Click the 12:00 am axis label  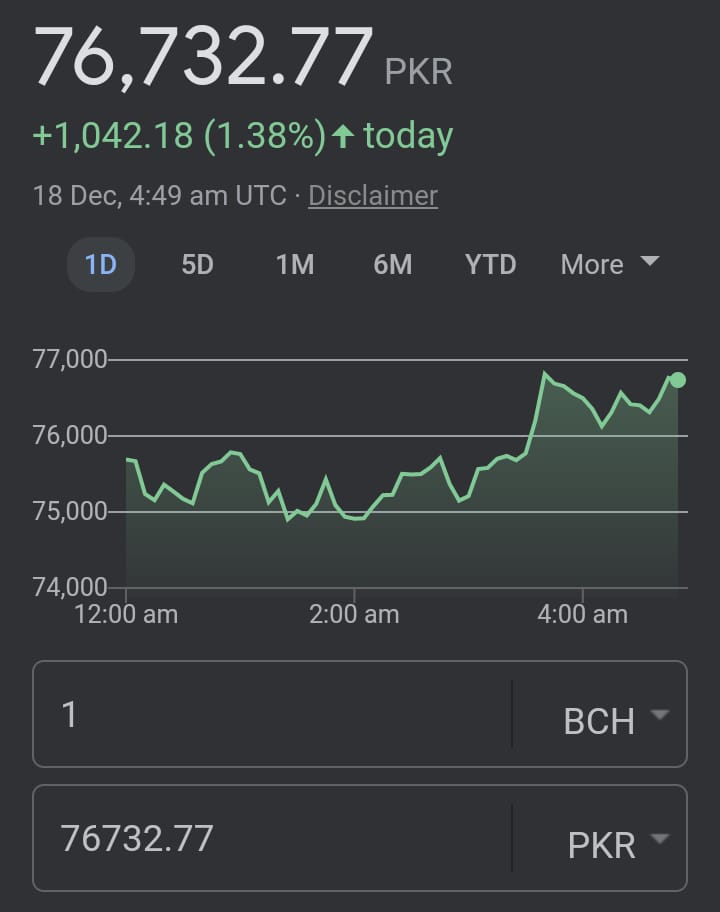coord(126,614)
